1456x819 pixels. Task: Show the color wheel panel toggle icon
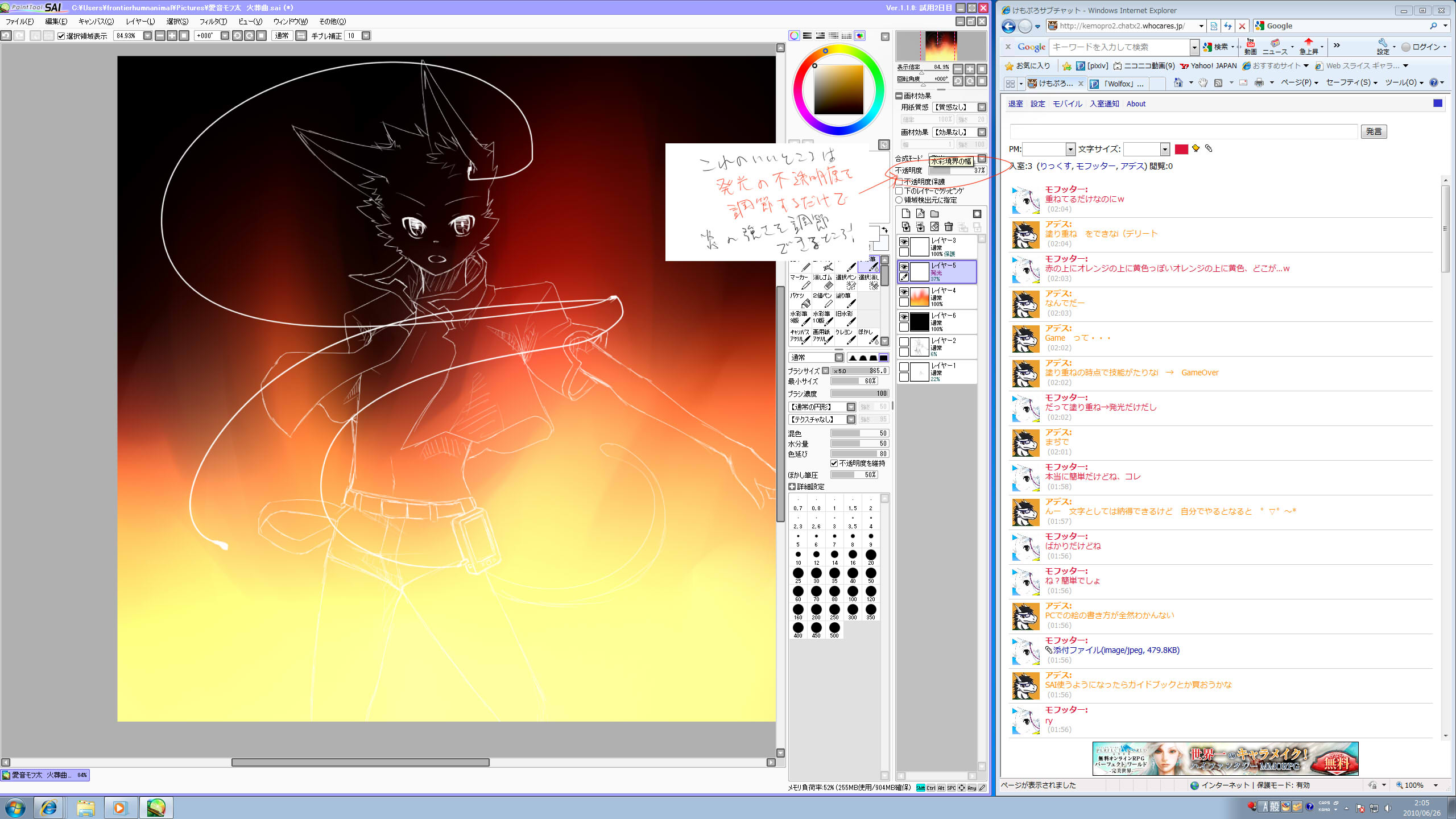click(x=794, y=35)
